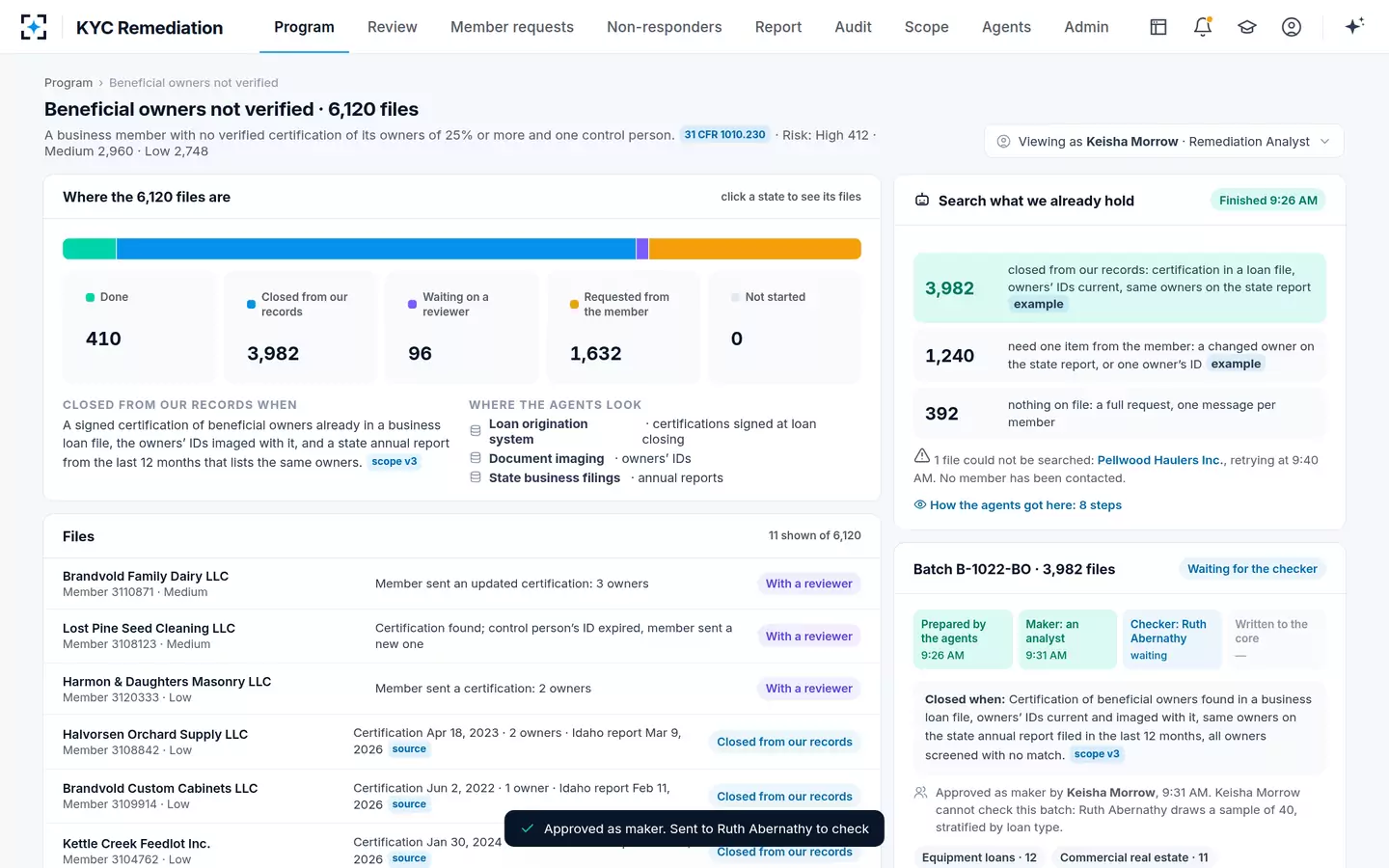Click With a reviewer badge for Lost Pine Seed

(808, 637)
